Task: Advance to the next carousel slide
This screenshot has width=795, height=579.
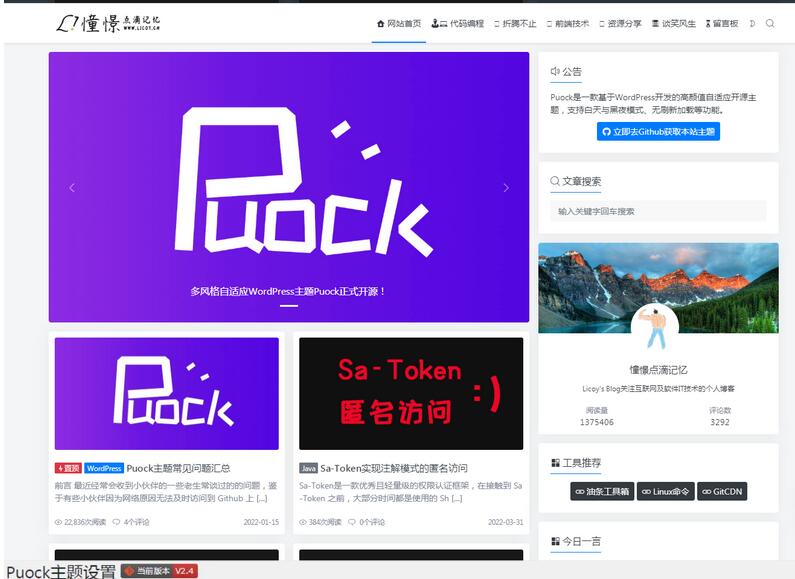Action: tap(506, 188)
